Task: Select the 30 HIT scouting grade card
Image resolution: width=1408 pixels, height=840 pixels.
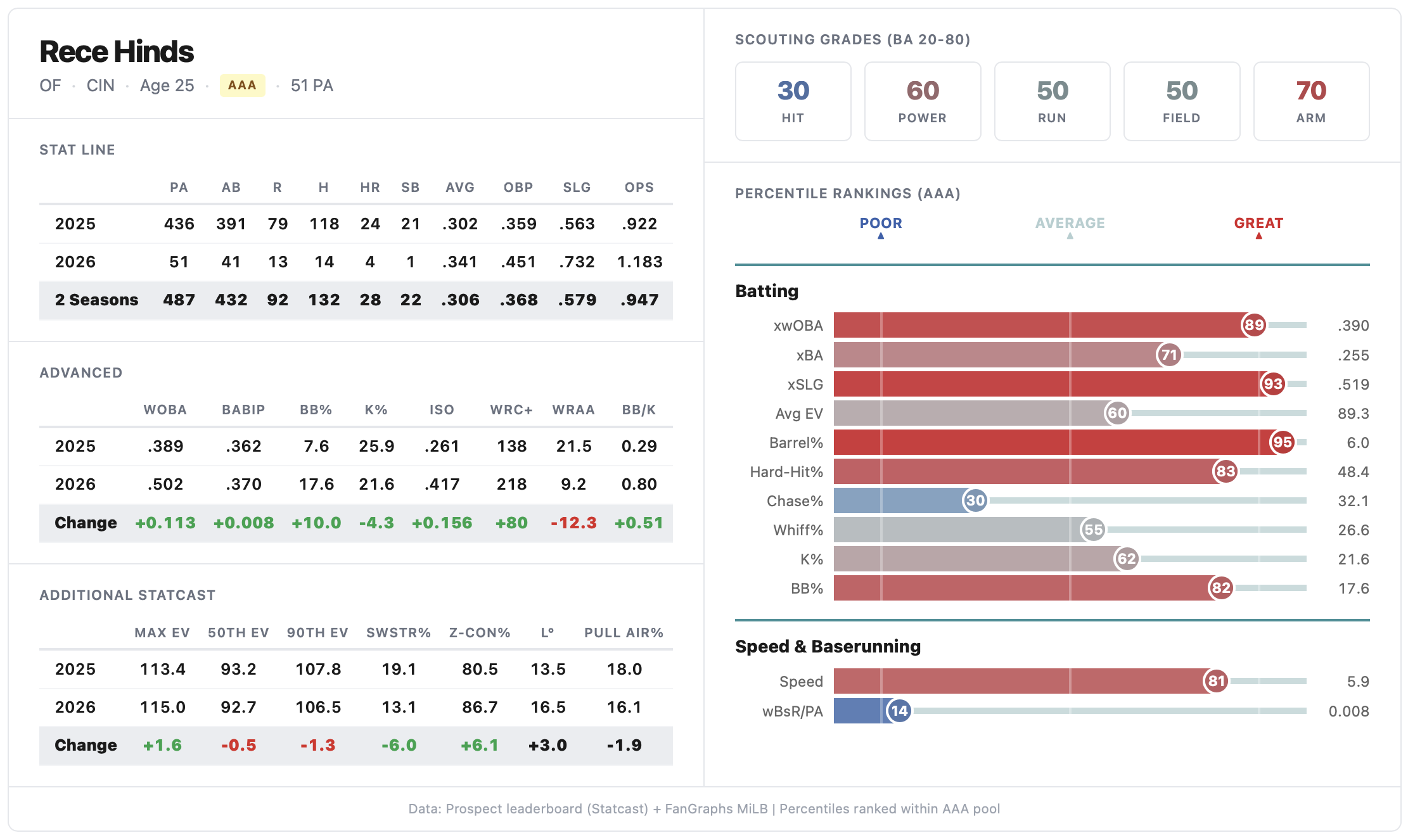Action: click(x=793, y=101)
